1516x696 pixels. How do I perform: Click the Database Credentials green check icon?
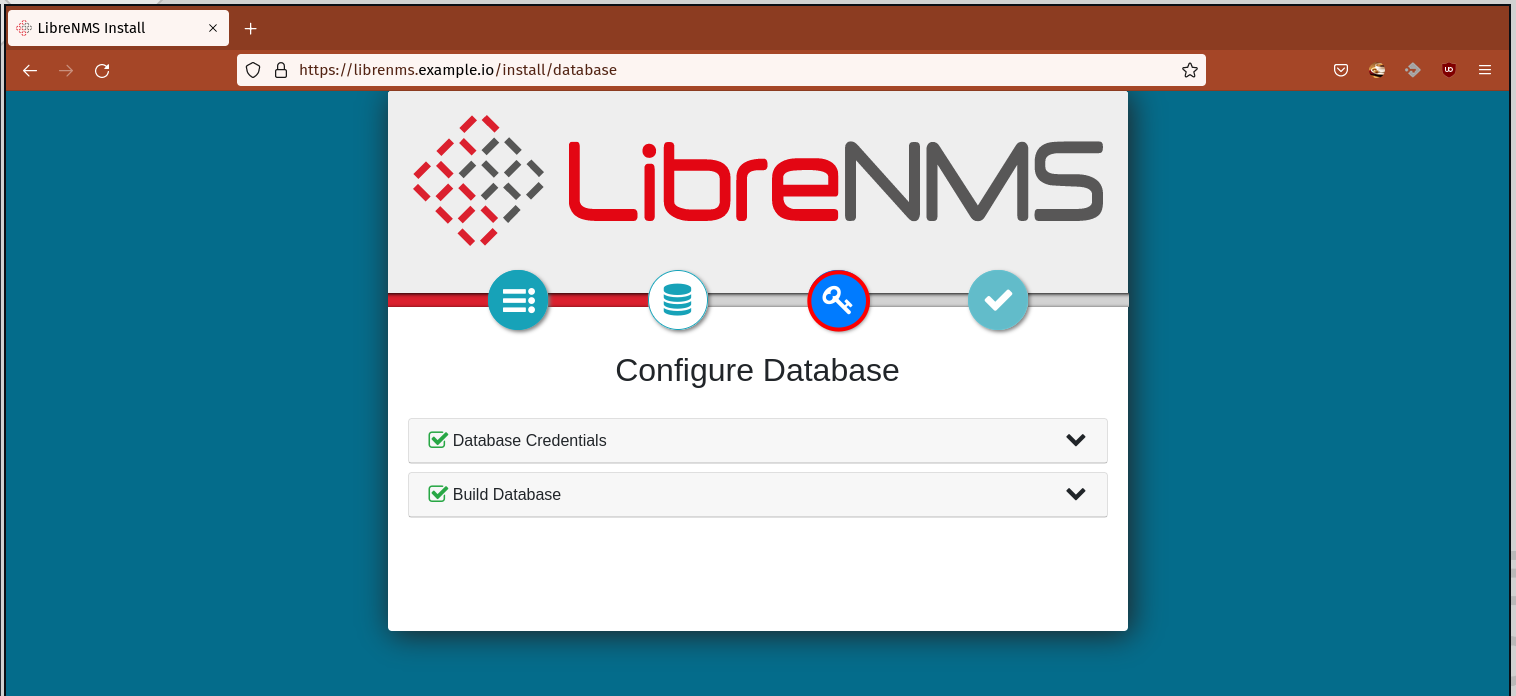[x=437, y=440]
